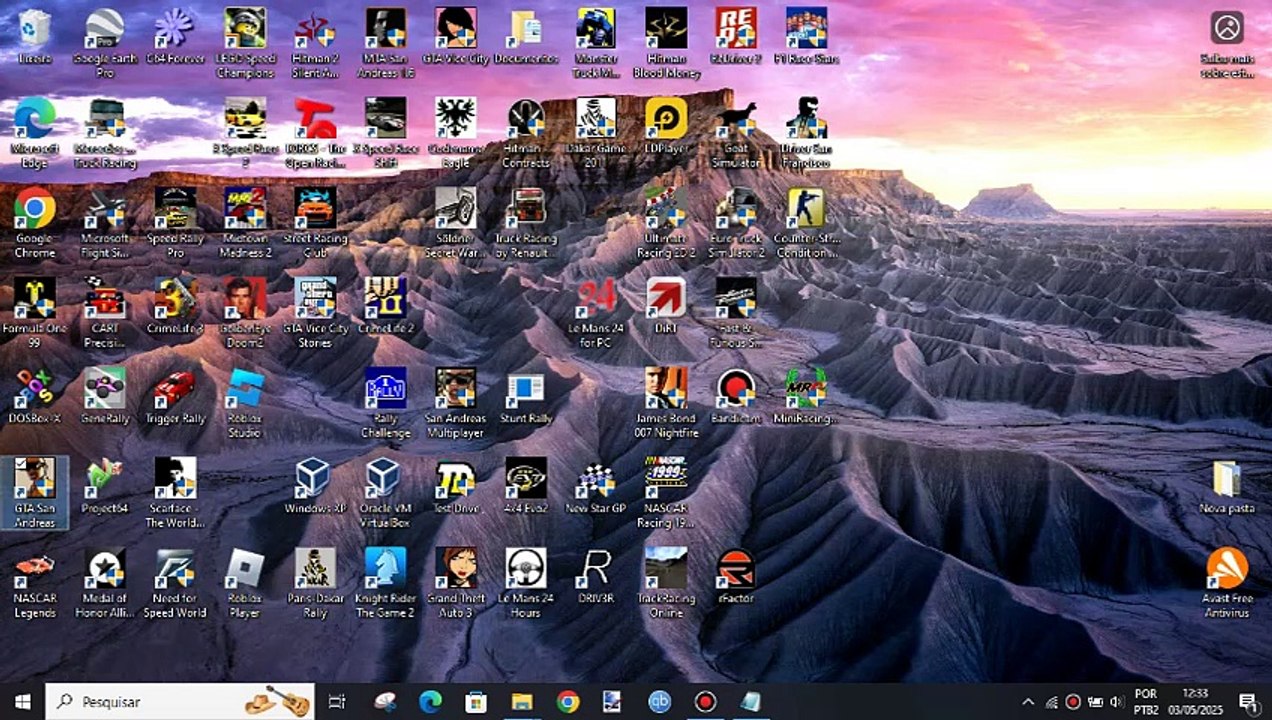
Task: Select the DiRT game icon
Action: coord(665,307)
